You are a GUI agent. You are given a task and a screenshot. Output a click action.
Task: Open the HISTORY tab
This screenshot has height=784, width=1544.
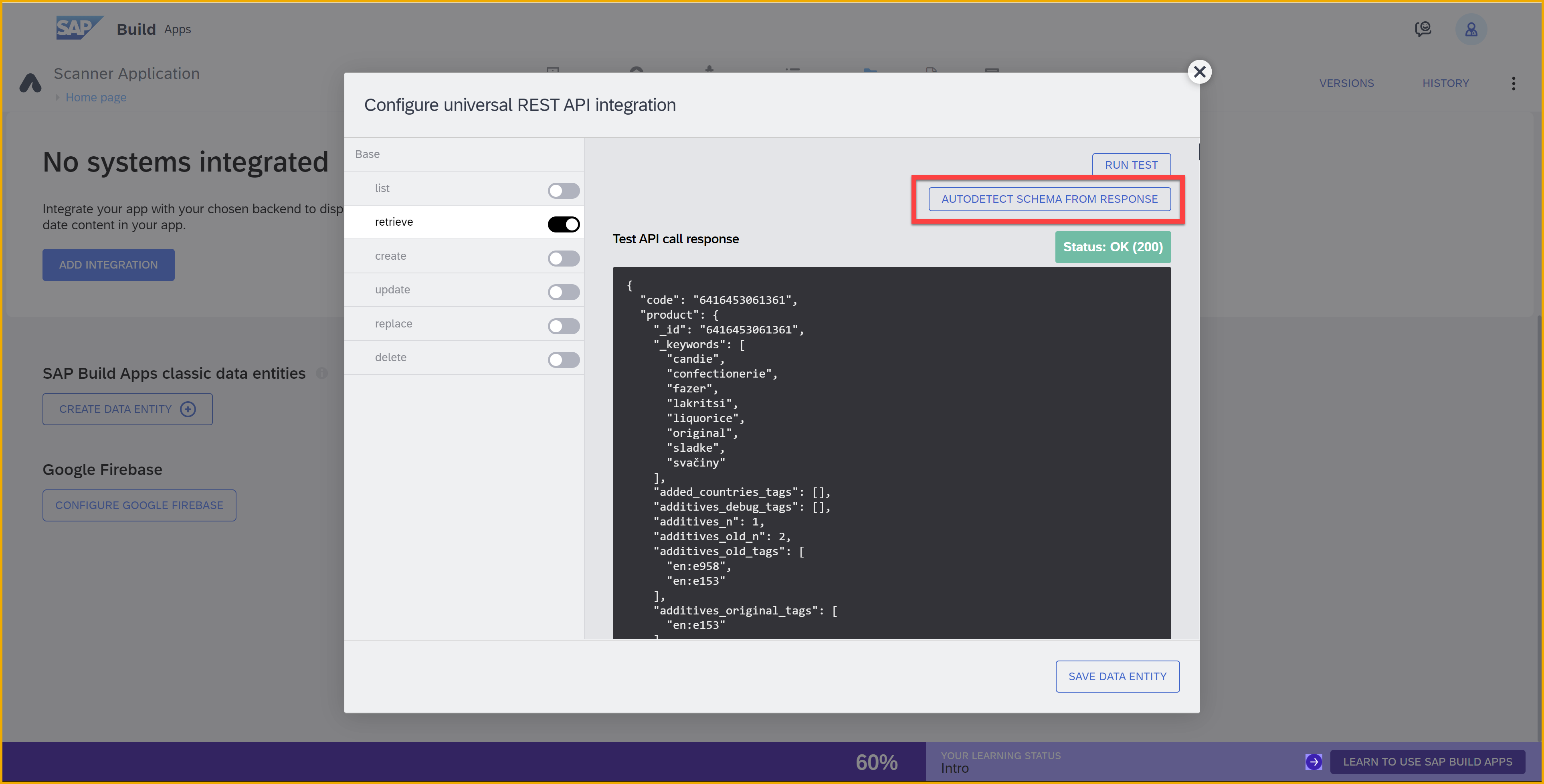1445,83
